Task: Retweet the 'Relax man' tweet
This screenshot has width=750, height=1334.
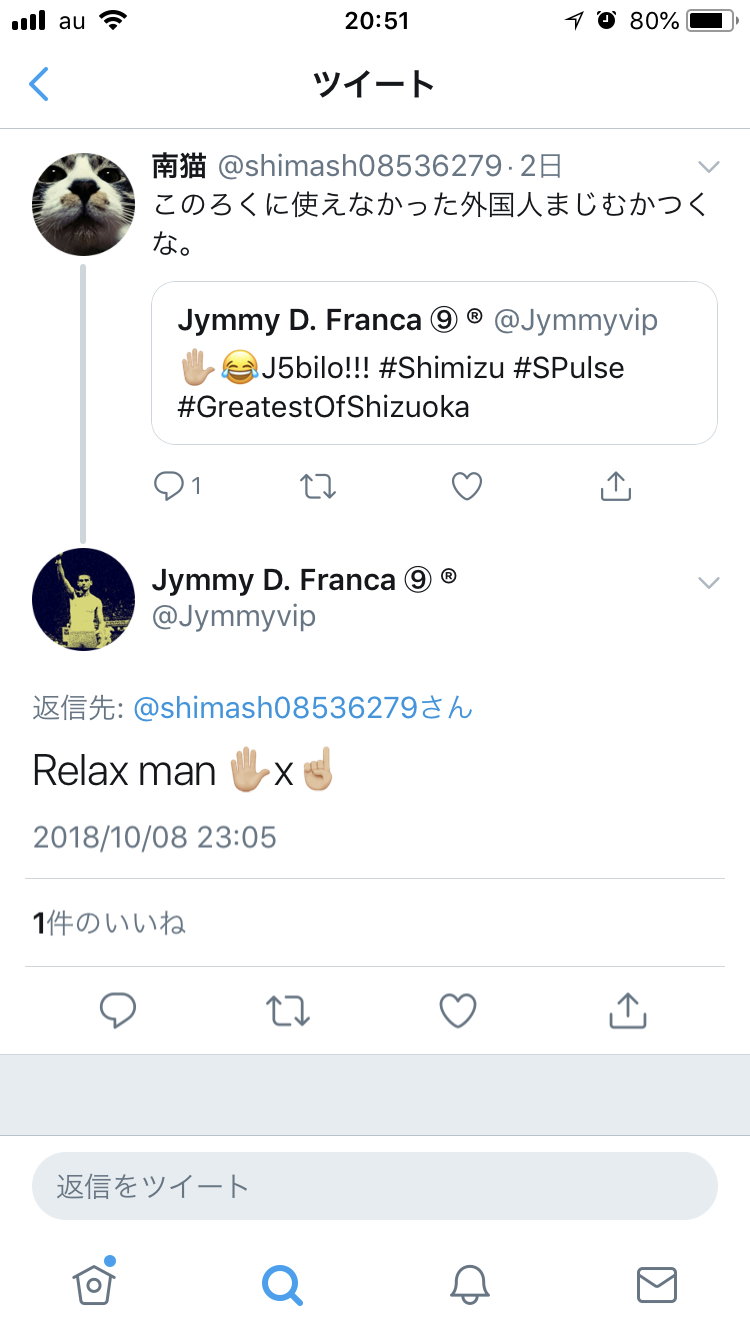Action: 288,1010
